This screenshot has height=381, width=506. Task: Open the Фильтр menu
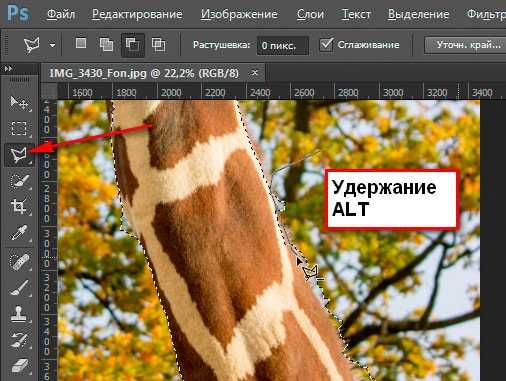[486, 14]
